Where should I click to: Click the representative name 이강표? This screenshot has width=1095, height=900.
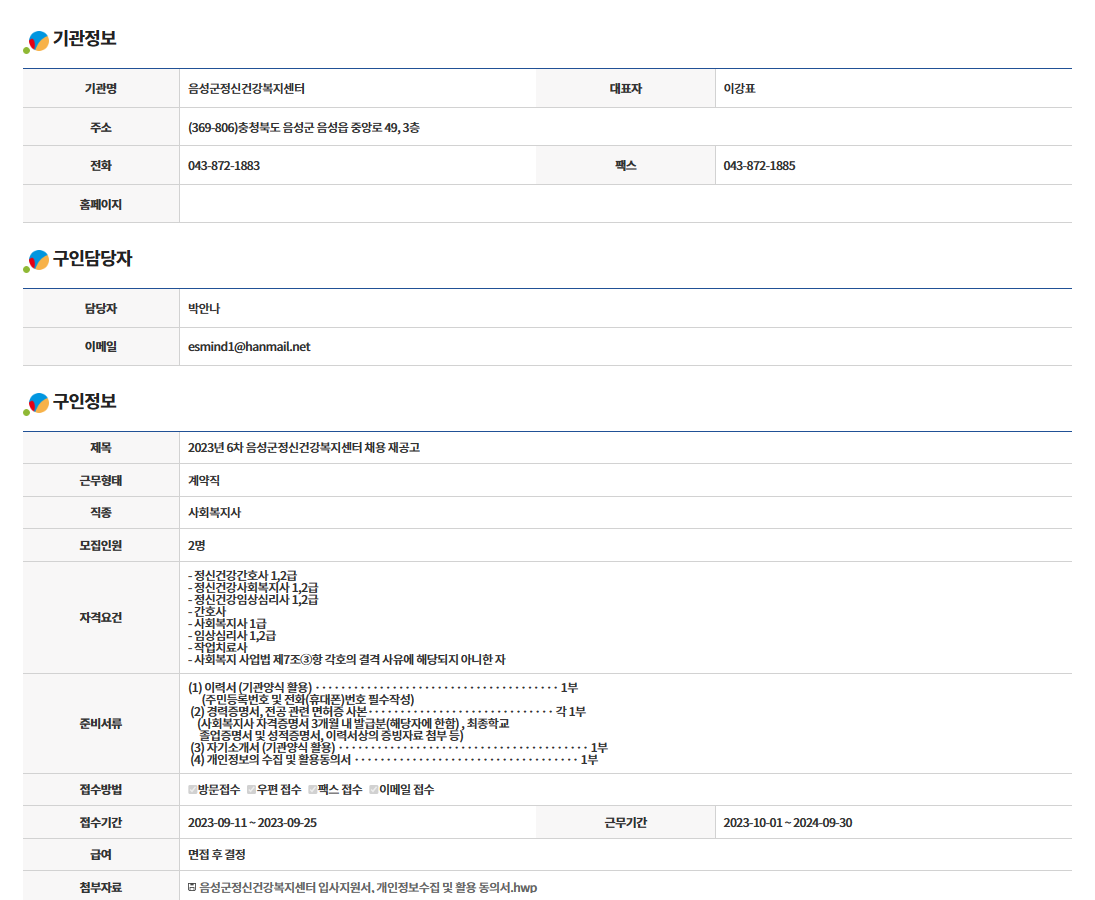[739, 88]
